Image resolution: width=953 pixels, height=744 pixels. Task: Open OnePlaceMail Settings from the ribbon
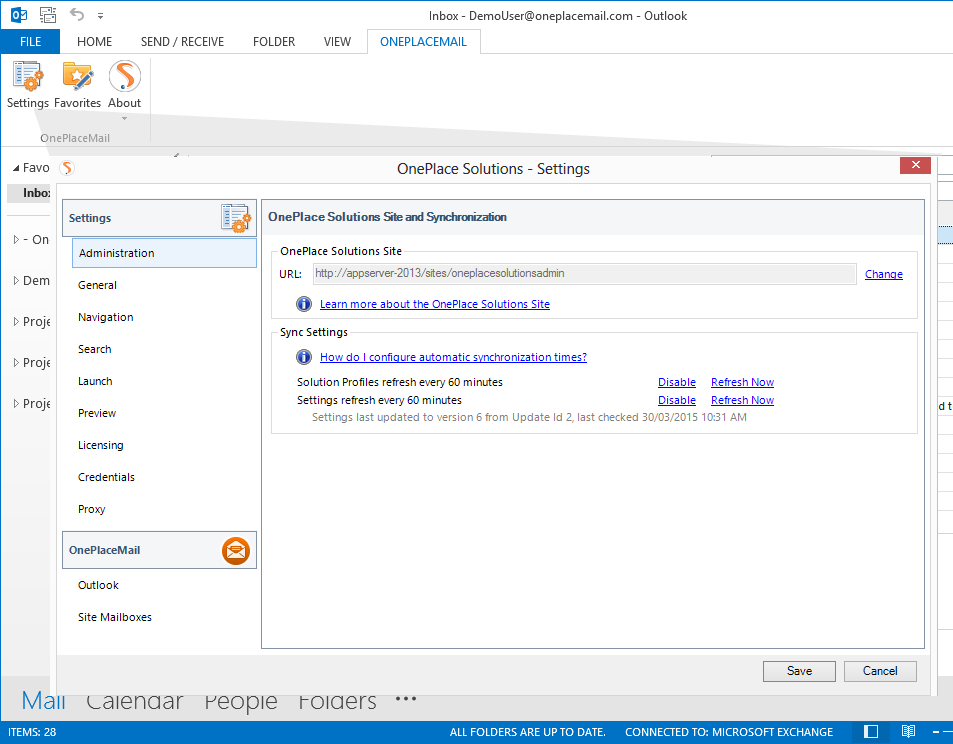pos(27,85)
